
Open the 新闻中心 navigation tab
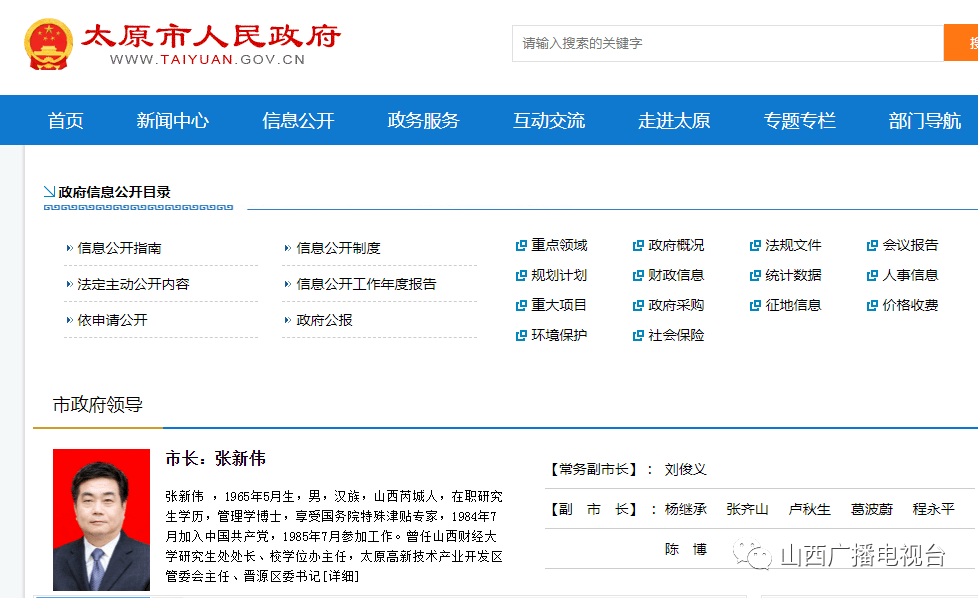coord(173,120)
